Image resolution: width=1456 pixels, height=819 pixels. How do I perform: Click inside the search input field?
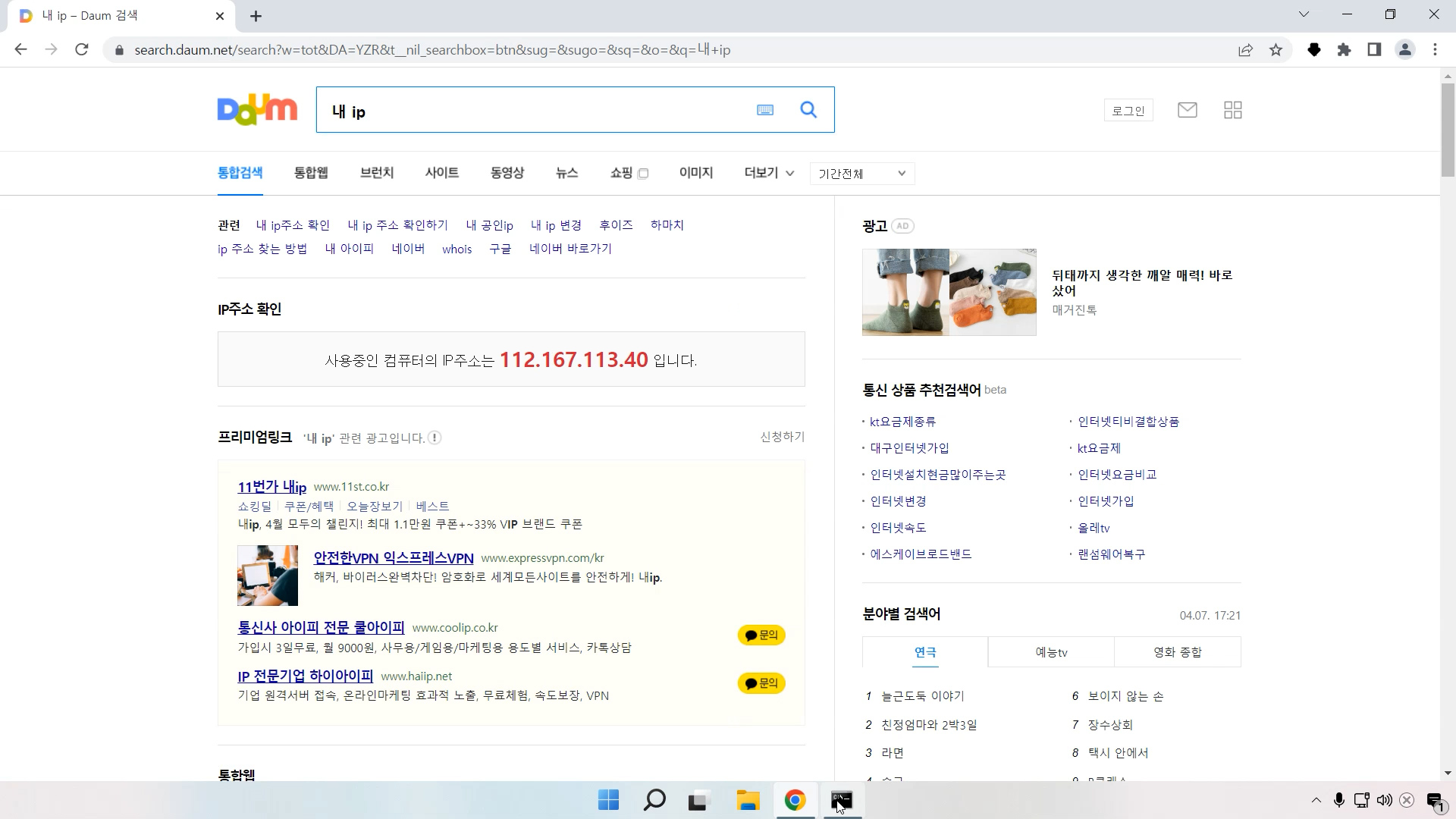pyautogui.click(x=531, y=110)
